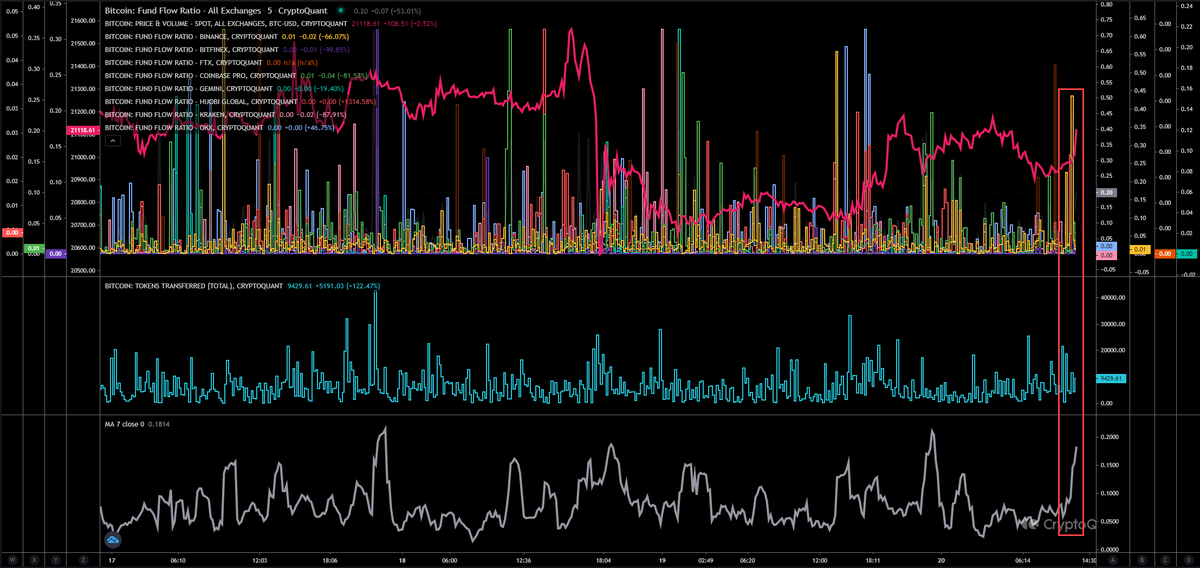Select the Fund Flow Ratio - Bitfinex legend entry
1200x568 pixels.
coord(191,49)
